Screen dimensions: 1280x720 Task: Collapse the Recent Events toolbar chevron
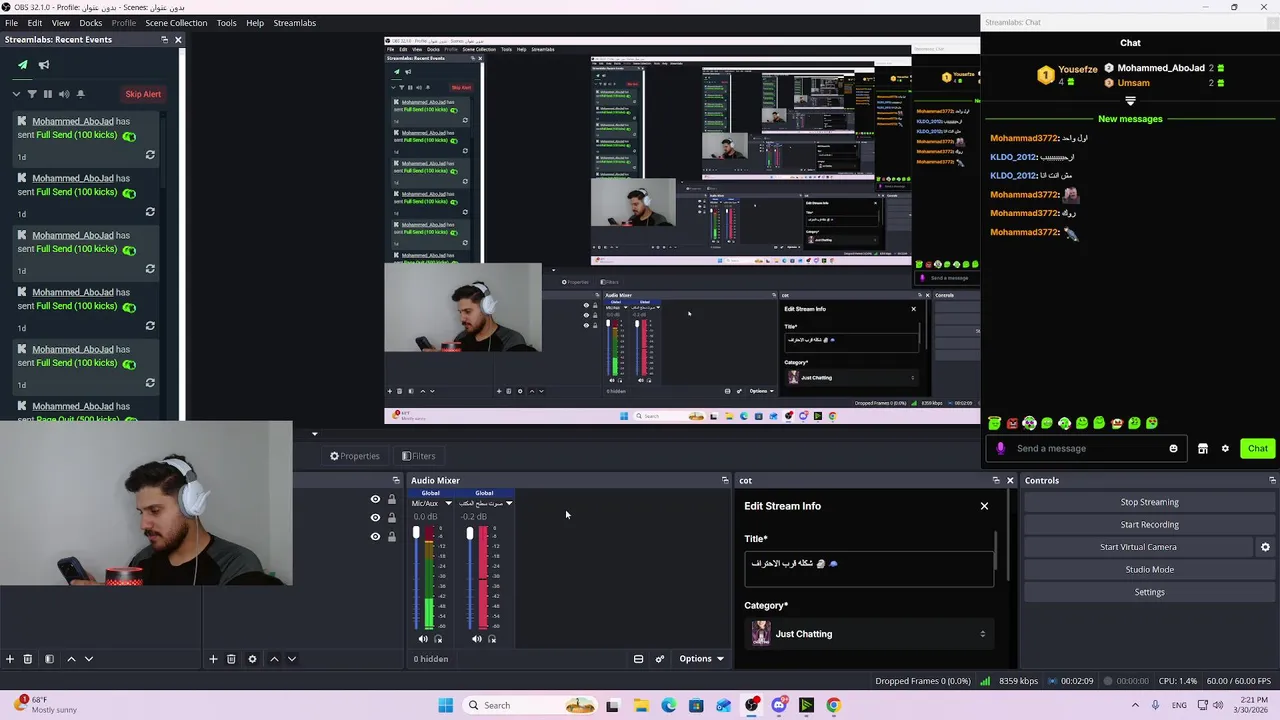tap(16, 94)
